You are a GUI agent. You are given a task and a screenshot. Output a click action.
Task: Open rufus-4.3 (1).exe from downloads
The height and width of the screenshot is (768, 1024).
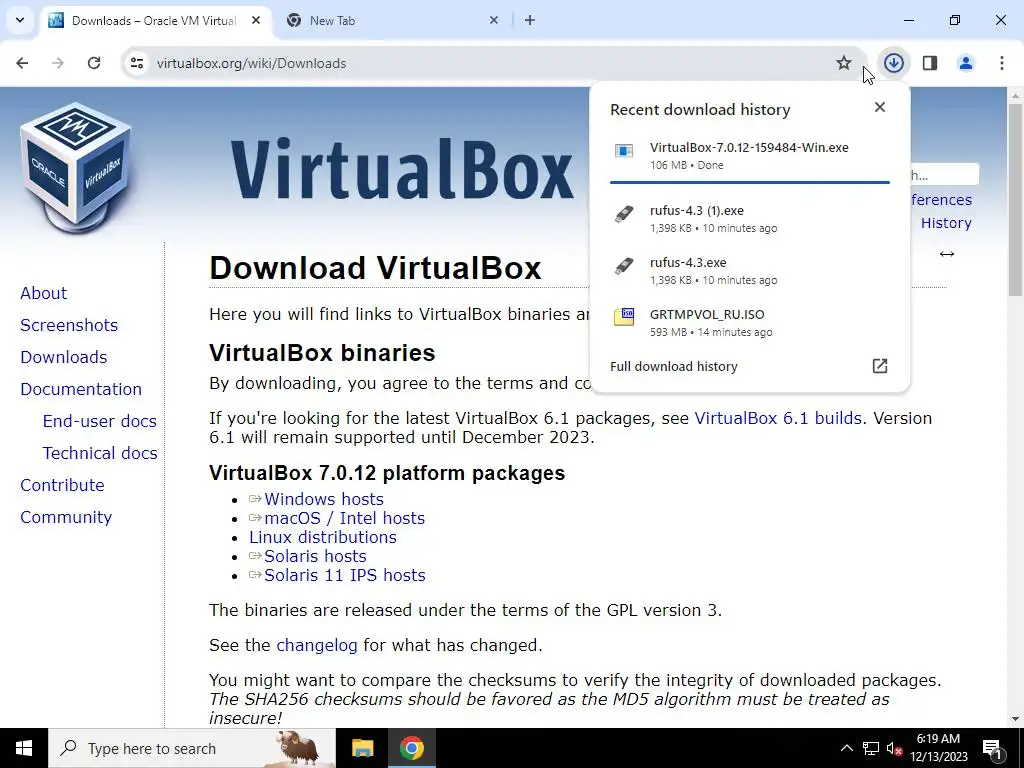749,219
